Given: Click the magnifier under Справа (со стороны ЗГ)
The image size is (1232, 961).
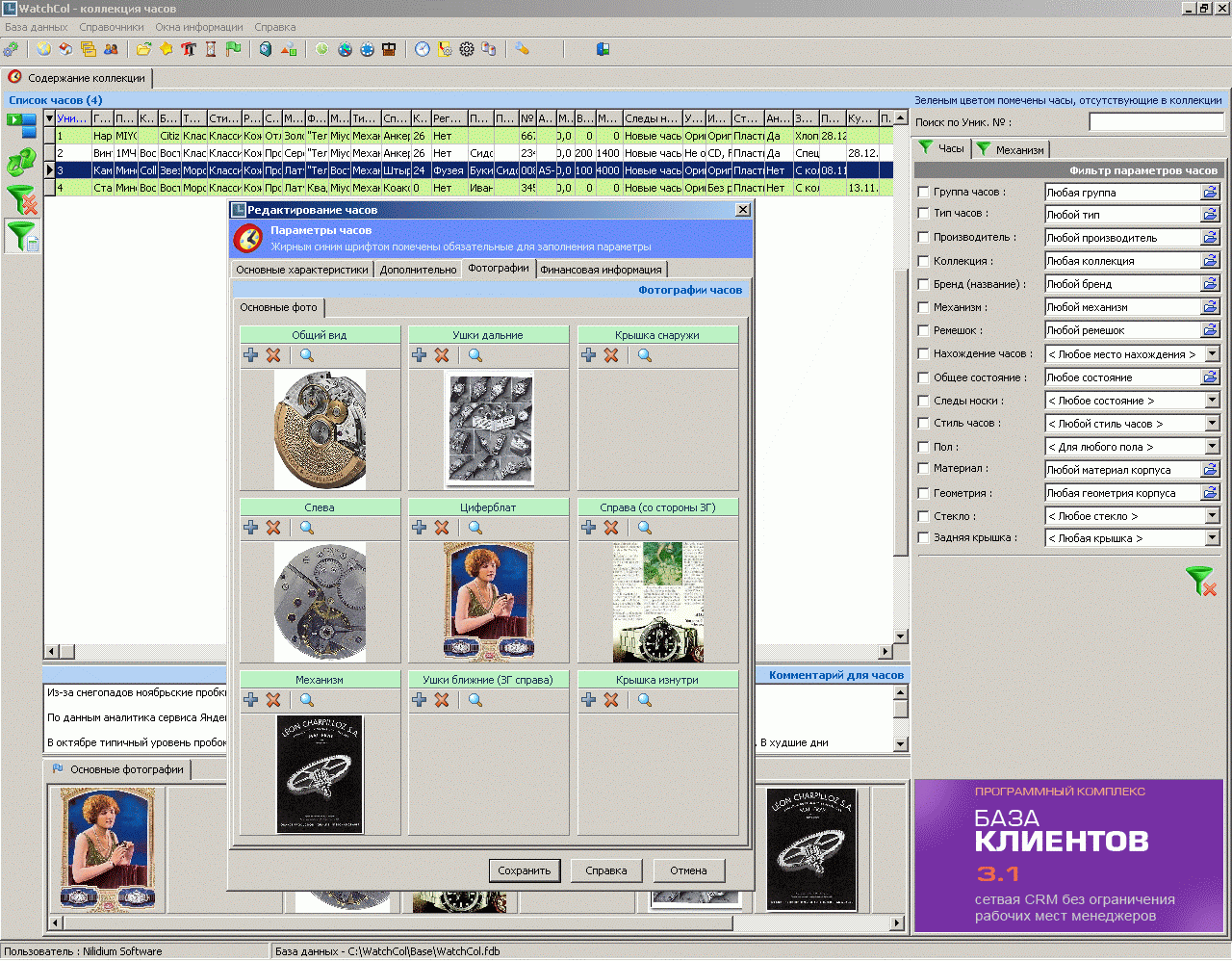Looking at the screenshot, I should pos(645,528).
